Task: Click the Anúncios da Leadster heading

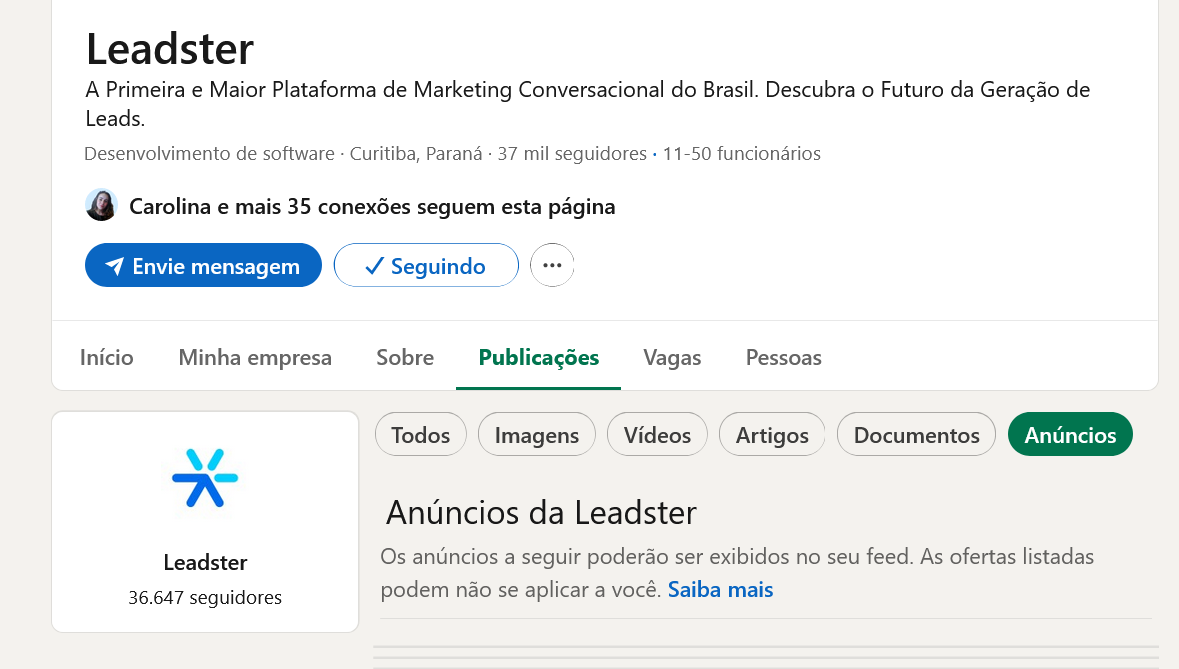Action: click(541, 513)
